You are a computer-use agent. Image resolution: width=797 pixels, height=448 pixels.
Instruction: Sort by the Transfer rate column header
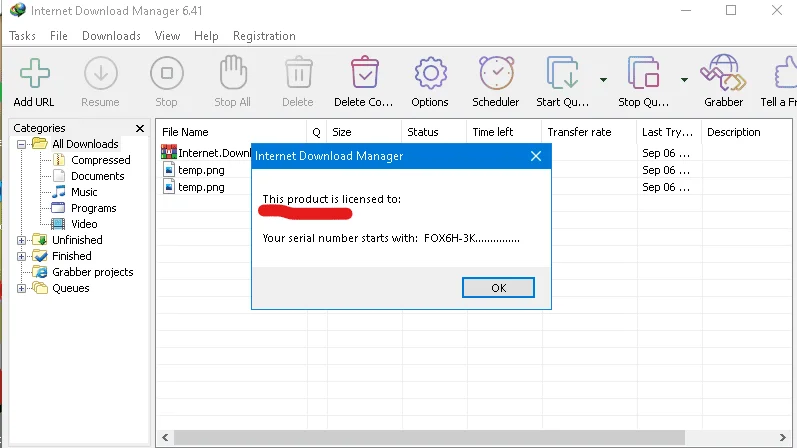point(589,132)
